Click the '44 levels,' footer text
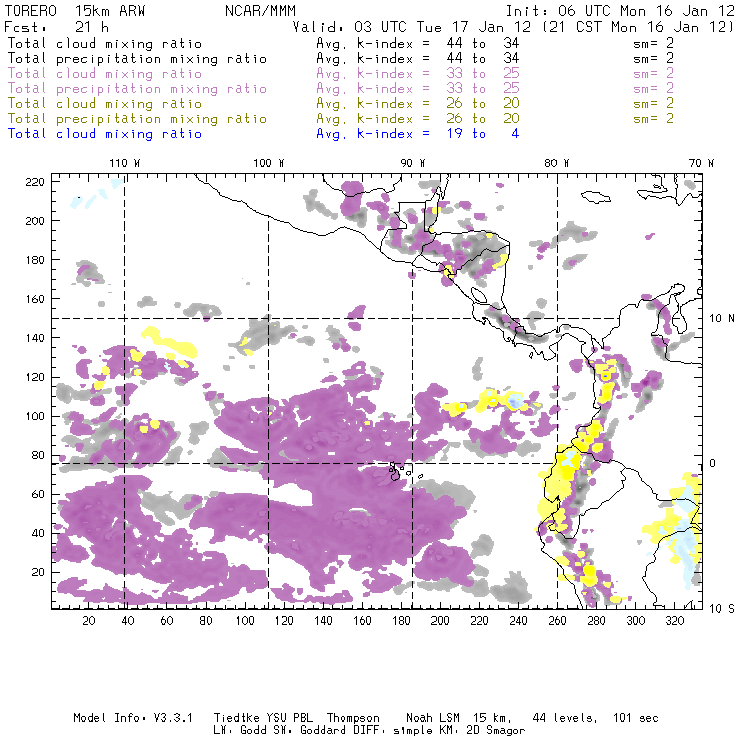 [565, 718]
